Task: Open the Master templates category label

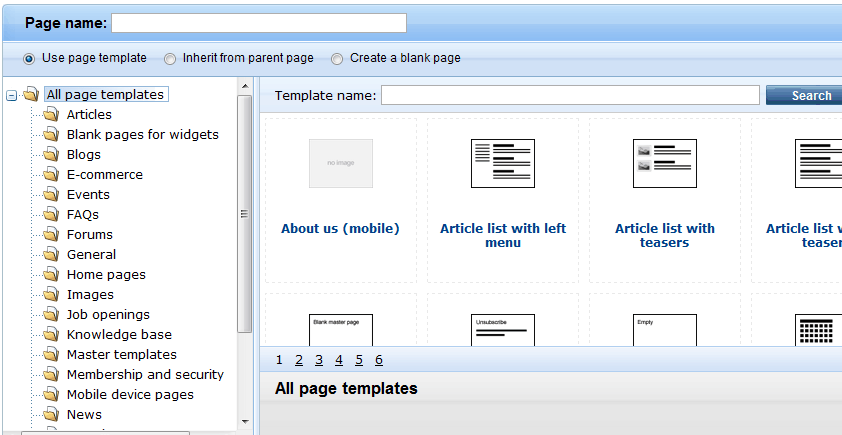Action: pyautogui.click(x=122, y=354)
